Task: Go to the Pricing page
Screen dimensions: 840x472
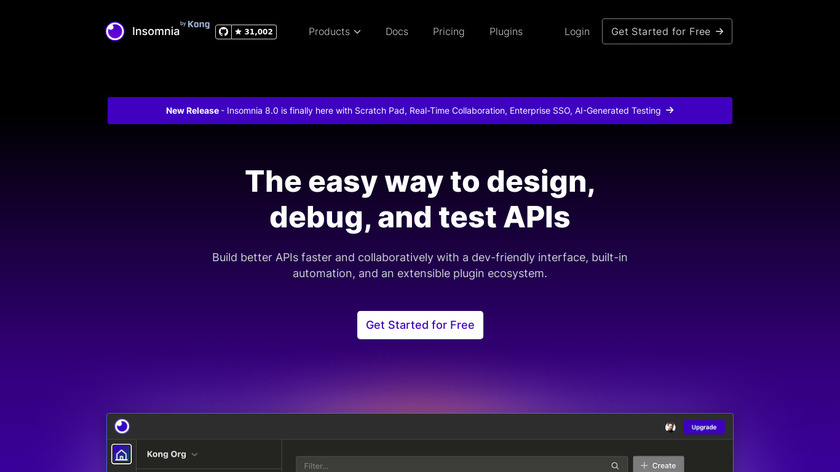Action: pyautogui.click(x=448, y=32)
